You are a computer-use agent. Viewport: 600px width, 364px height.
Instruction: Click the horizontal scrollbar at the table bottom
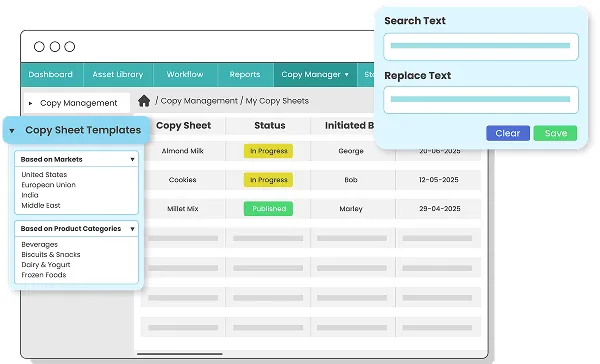click(x=179, y=354)
